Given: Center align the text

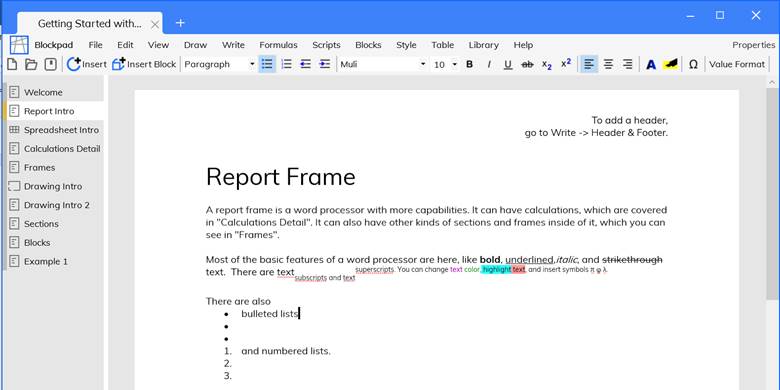Looking at the screenshot, I should pos(608,64).
